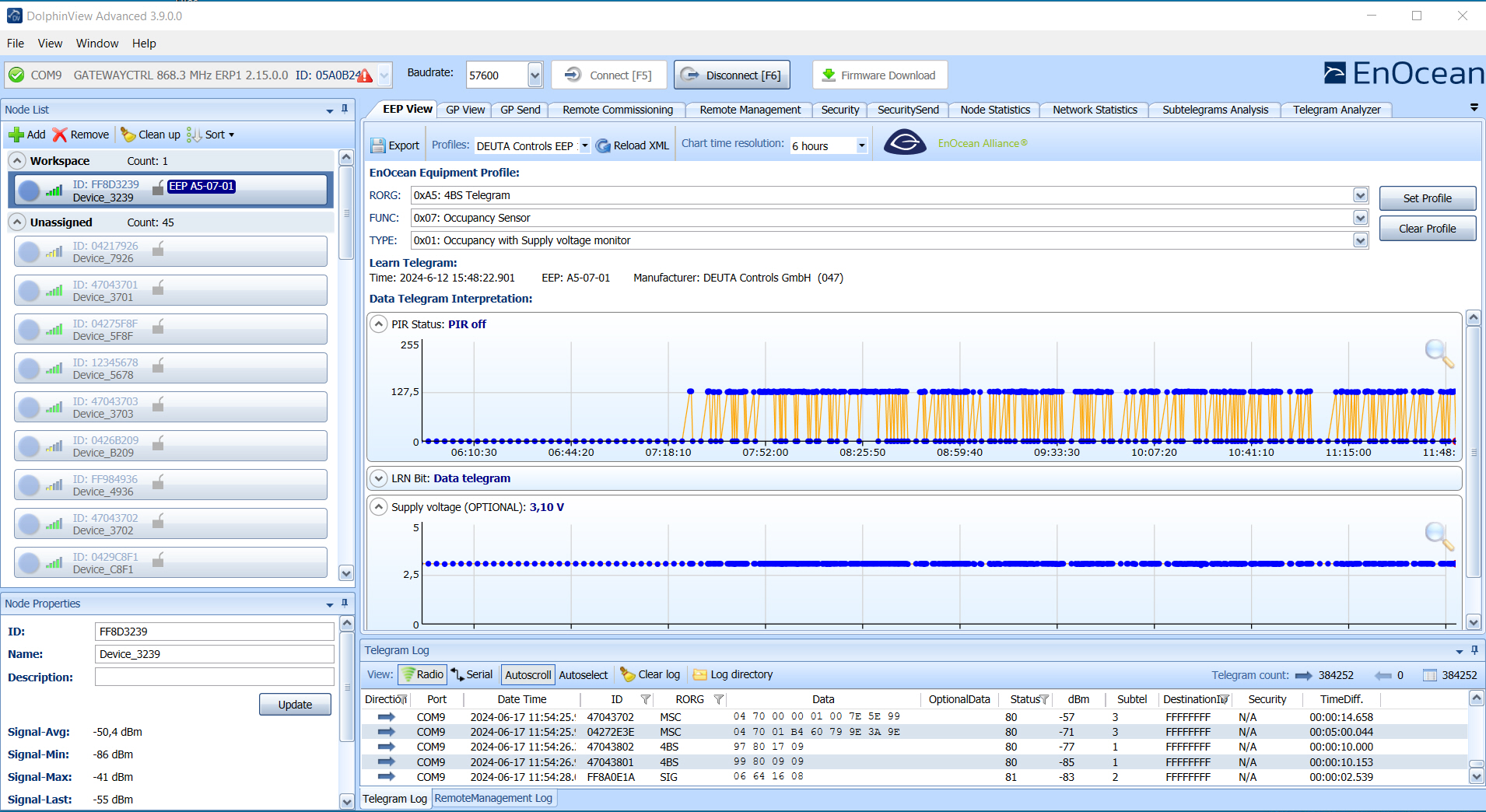
Task: Add a new node to the list
Action: [x=26, y=135]
